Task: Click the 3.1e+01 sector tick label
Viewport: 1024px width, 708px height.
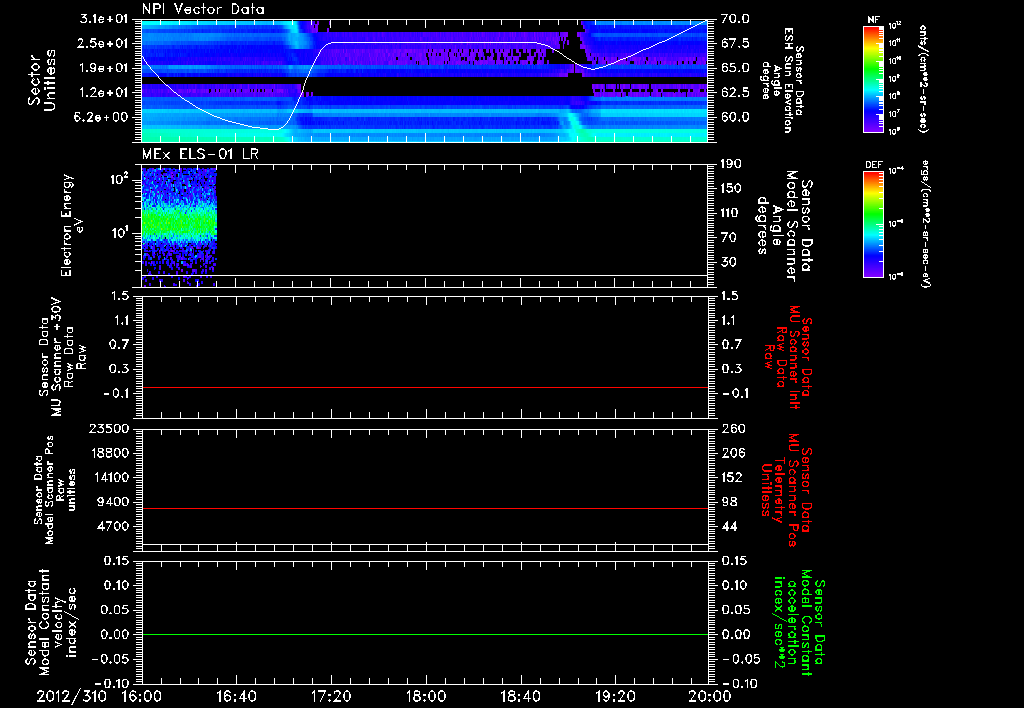Action: click(104, 19)
